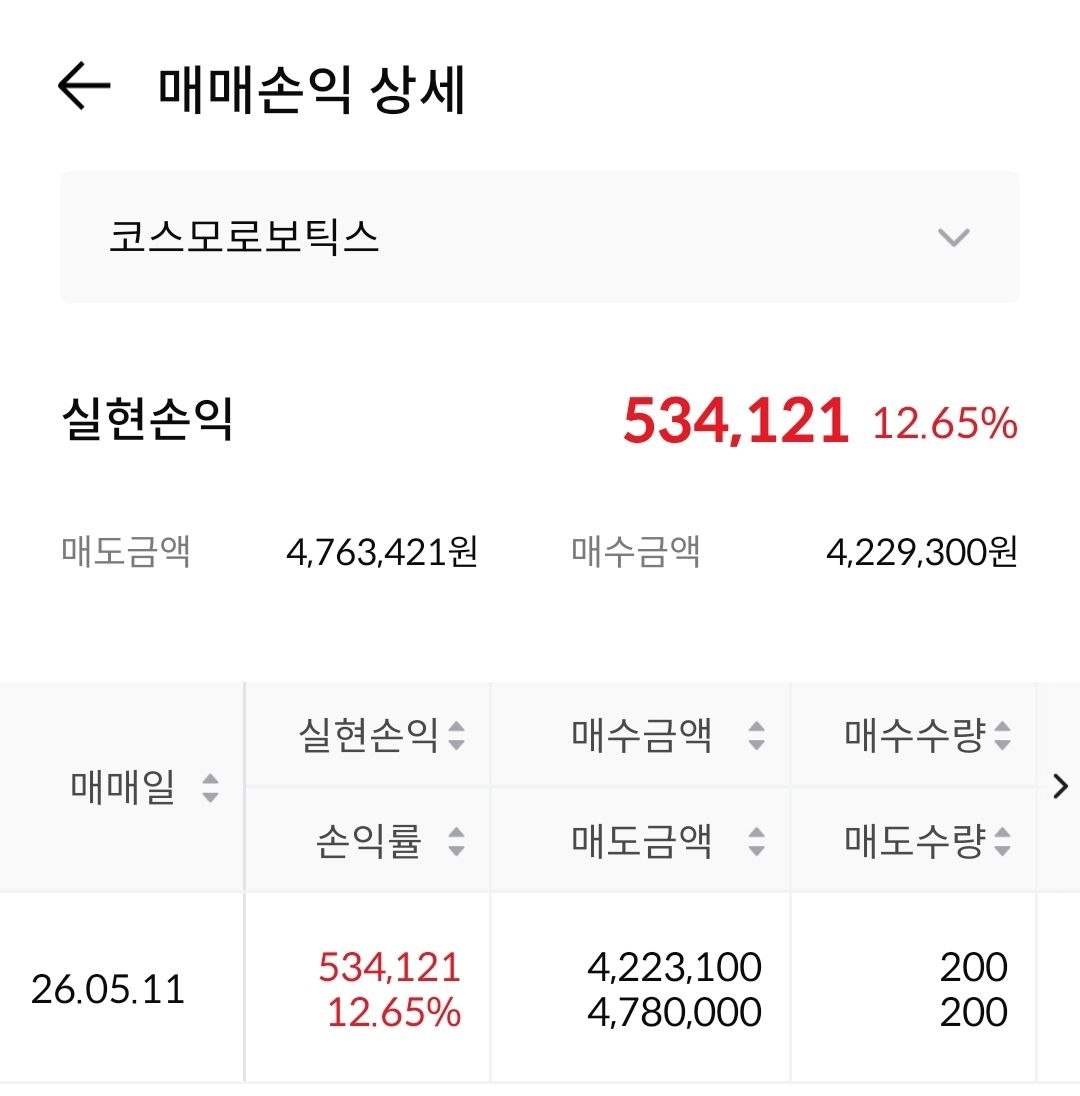Select the 12.65% row profit rate
Viewport: 1080px width, 1096px height.
pyautogui.click(x=394, y=1013)
